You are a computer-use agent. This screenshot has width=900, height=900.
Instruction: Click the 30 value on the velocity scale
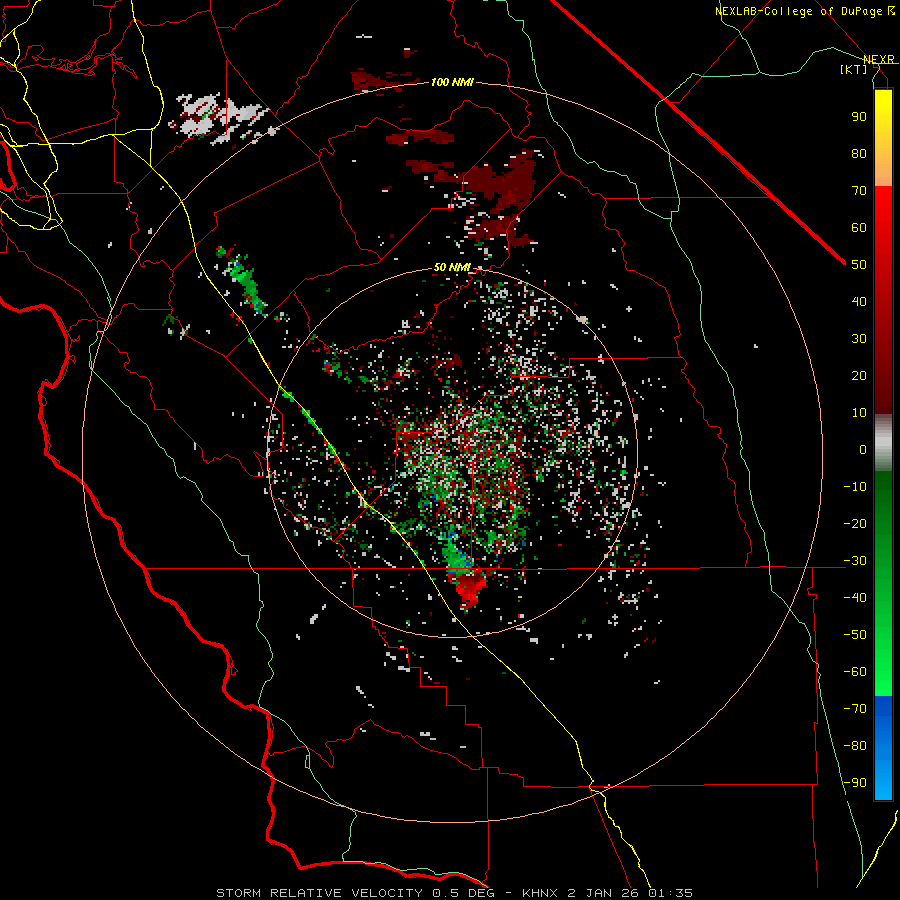(859, 339)
